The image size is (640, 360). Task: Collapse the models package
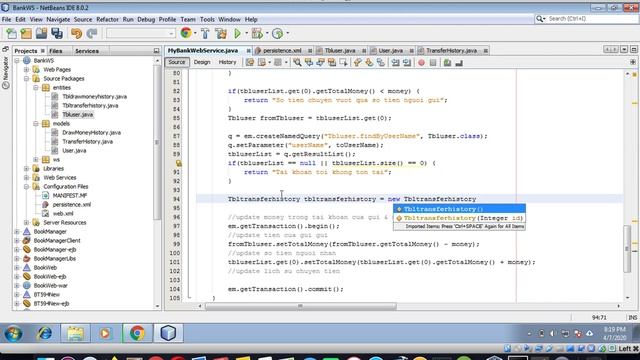(36, 123)
